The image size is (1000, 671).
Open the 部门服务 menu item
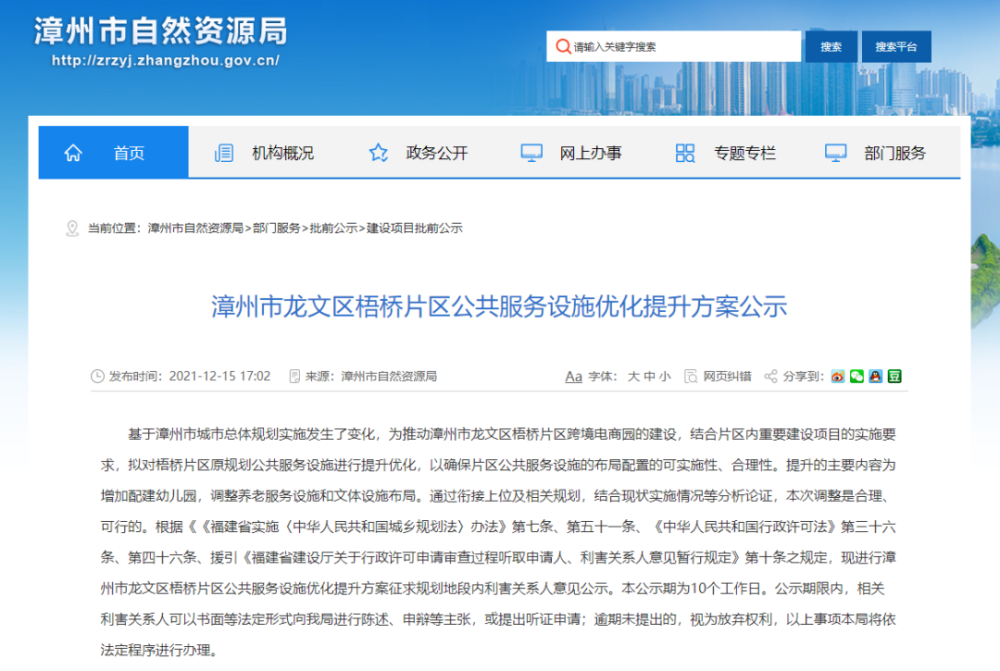pos(895,153)
